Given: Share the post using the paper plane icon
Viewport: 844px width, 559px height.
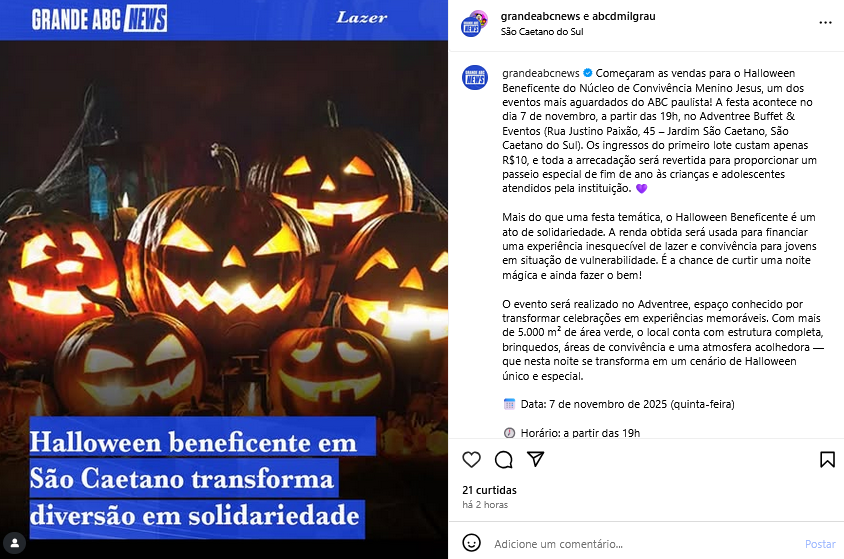Looking at the screenshot, I should 536,459.
